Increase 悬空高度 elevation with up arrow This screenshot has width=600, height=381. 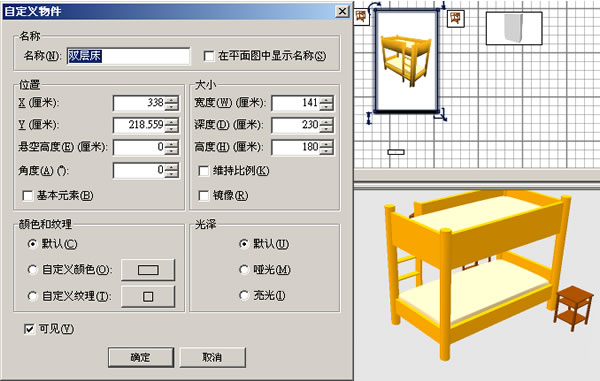[171, 144]
